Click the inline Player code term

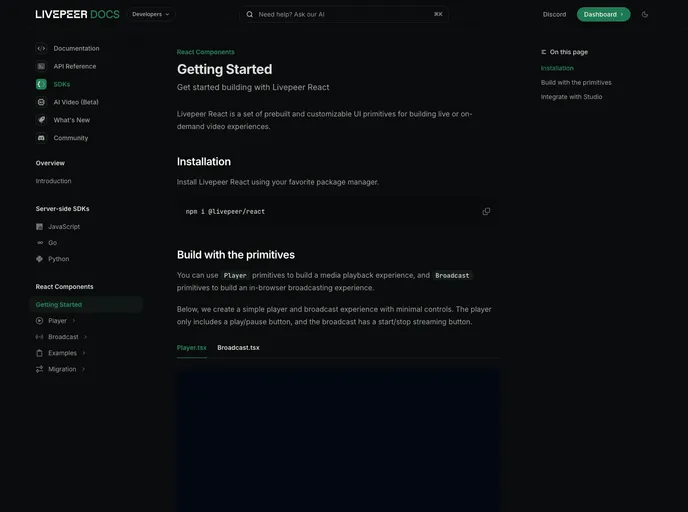coord(235,276)
